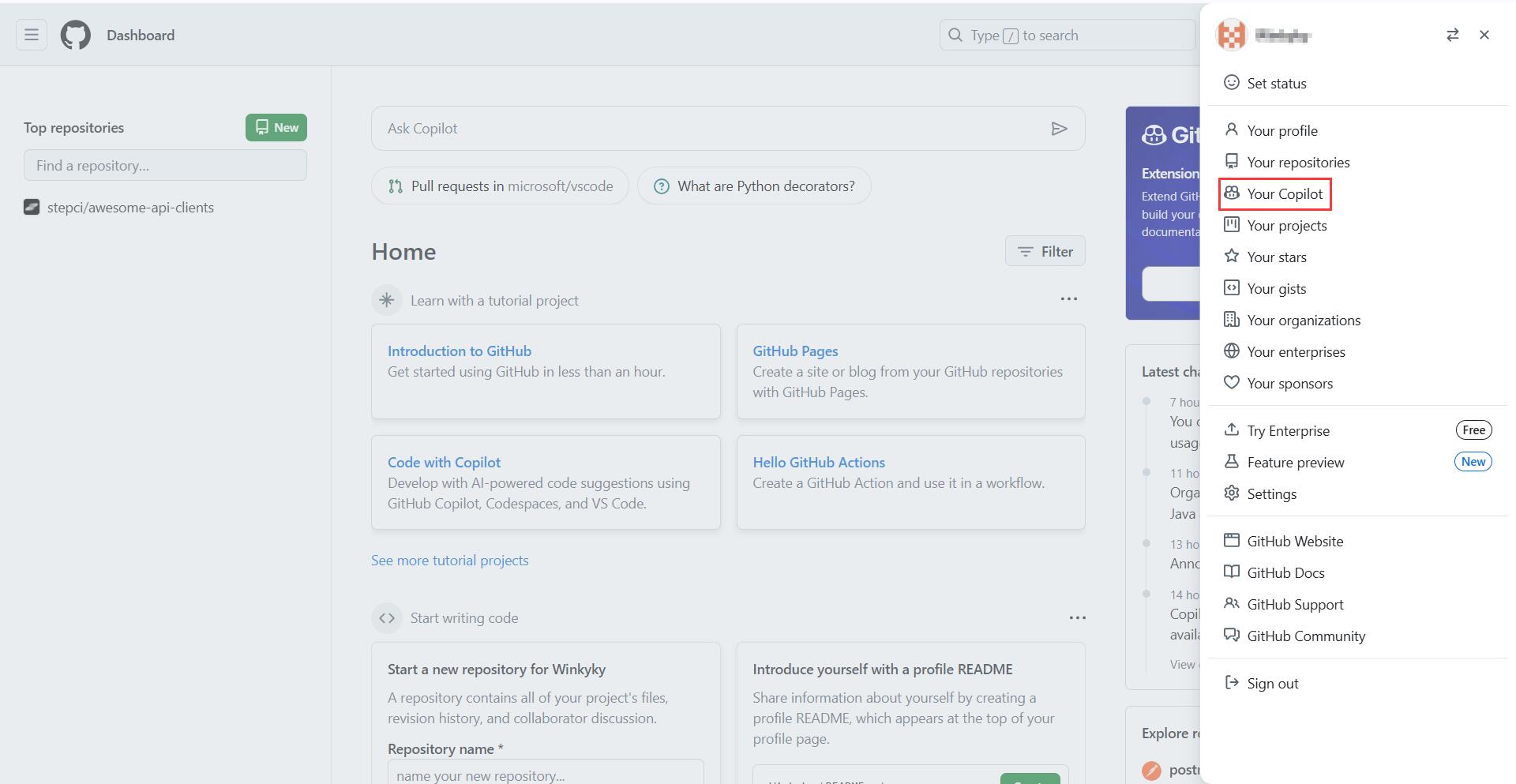This screenshot has width=1516, height=784.
Task: Open Your sponsors
Action: click(x=1357, y=383)
